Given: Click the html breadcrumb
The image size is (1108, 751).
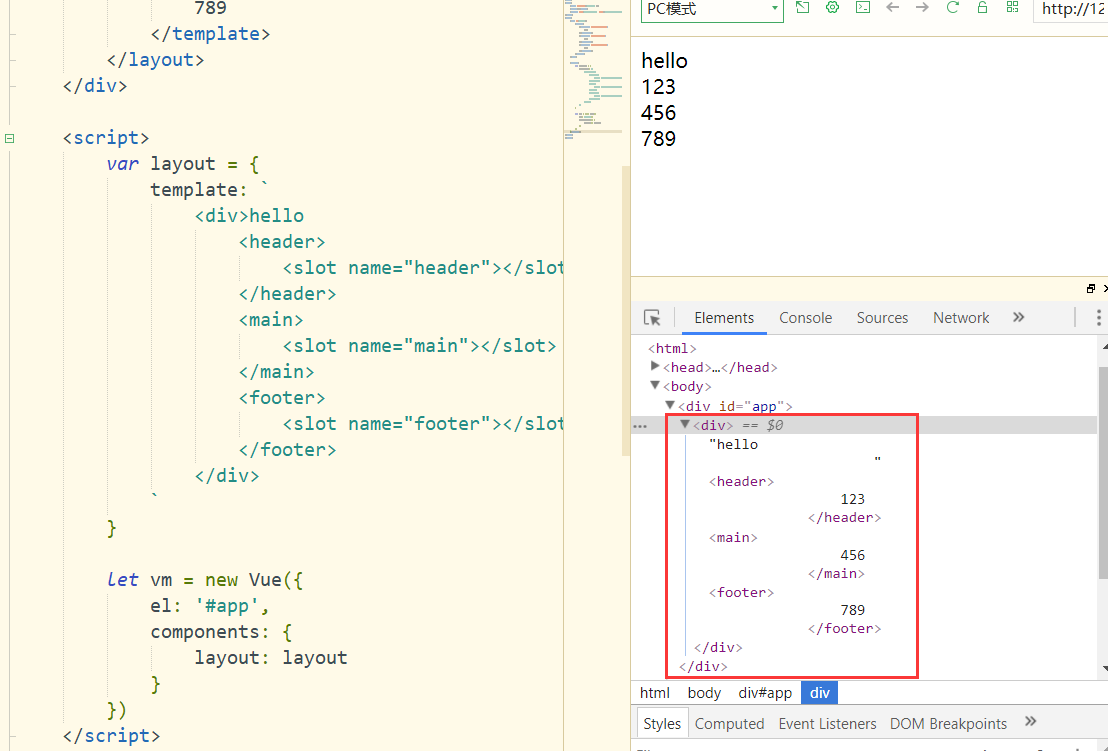Looking at the screenshot, I should tap(655, 693).
